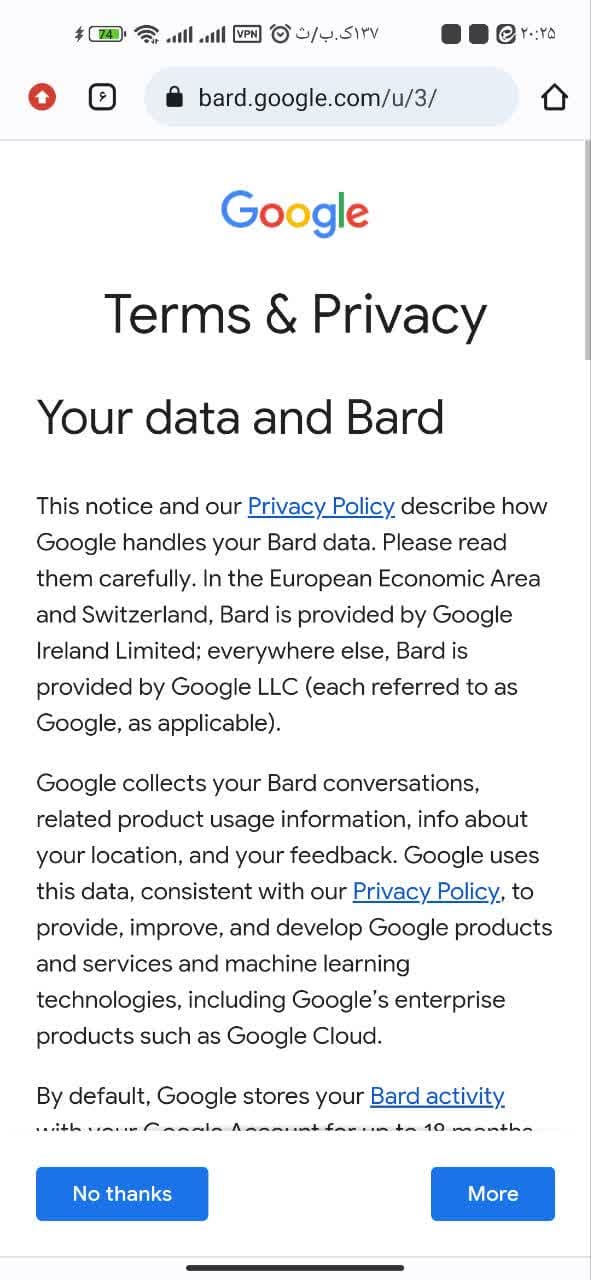591x1280 pixels.
Task: Tap the bottom navigation gesture bar
Action: click(x=295, y=1268)
